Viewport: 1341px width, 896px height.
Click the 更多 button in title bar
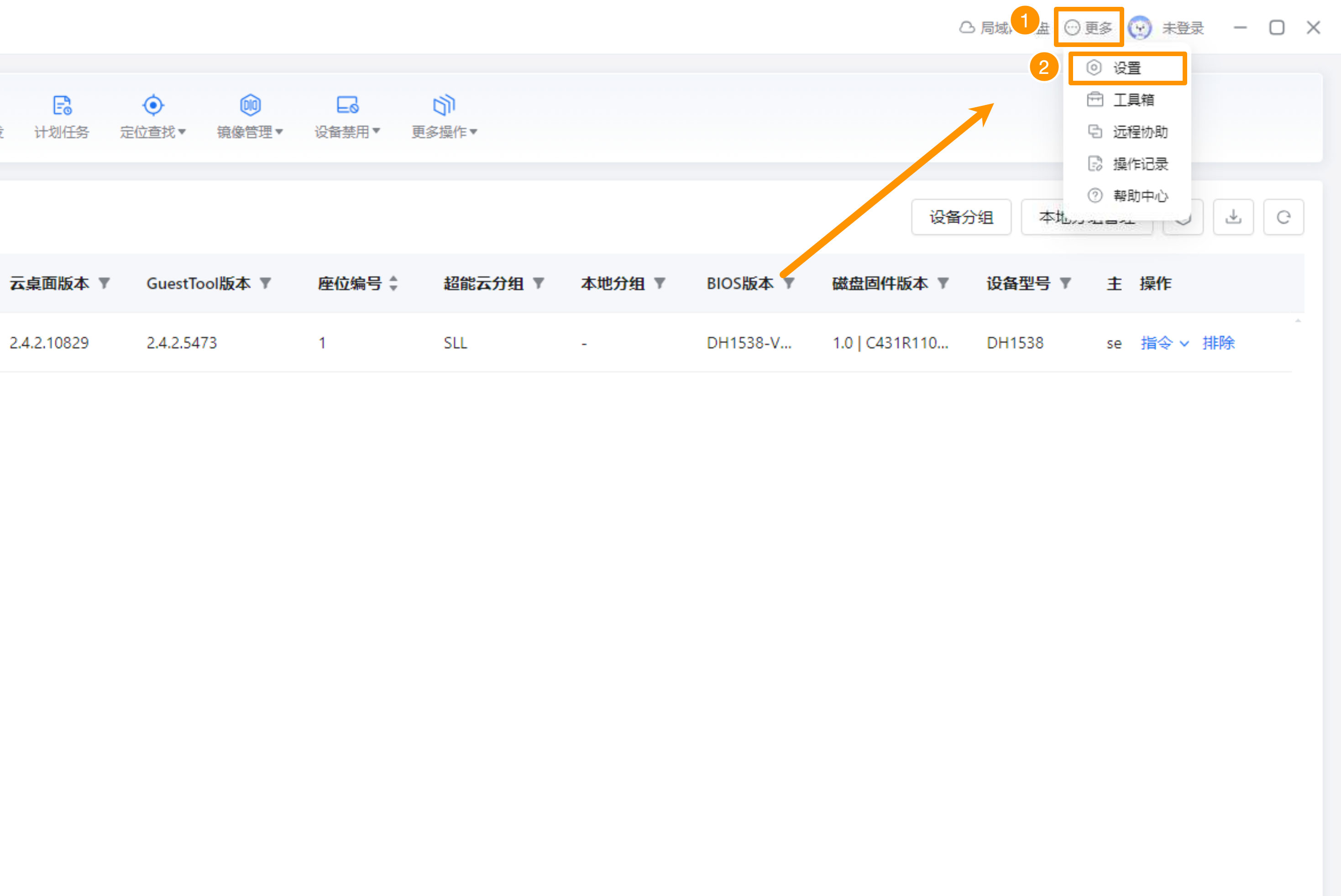[x=1088, y=27]
